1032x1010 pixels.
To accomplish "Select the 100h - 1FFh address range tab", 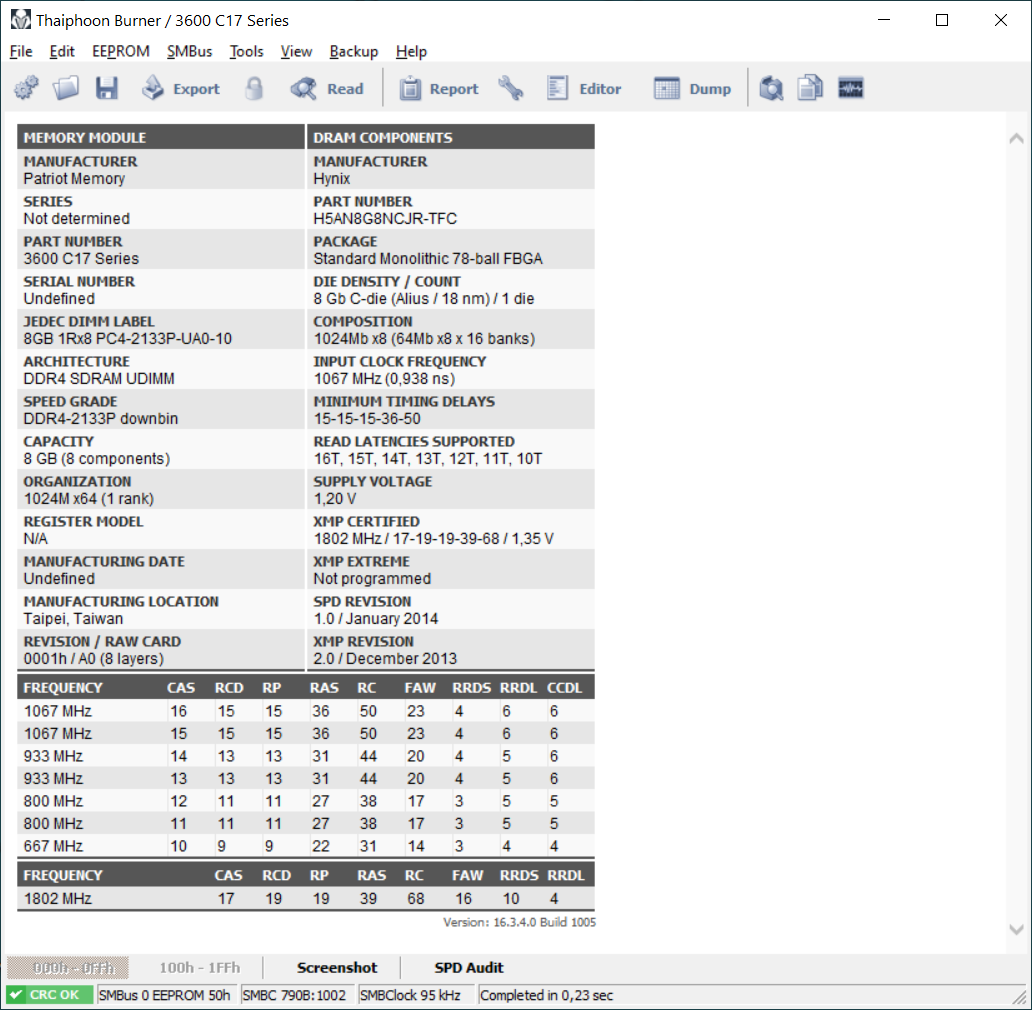I will point(199,968).
